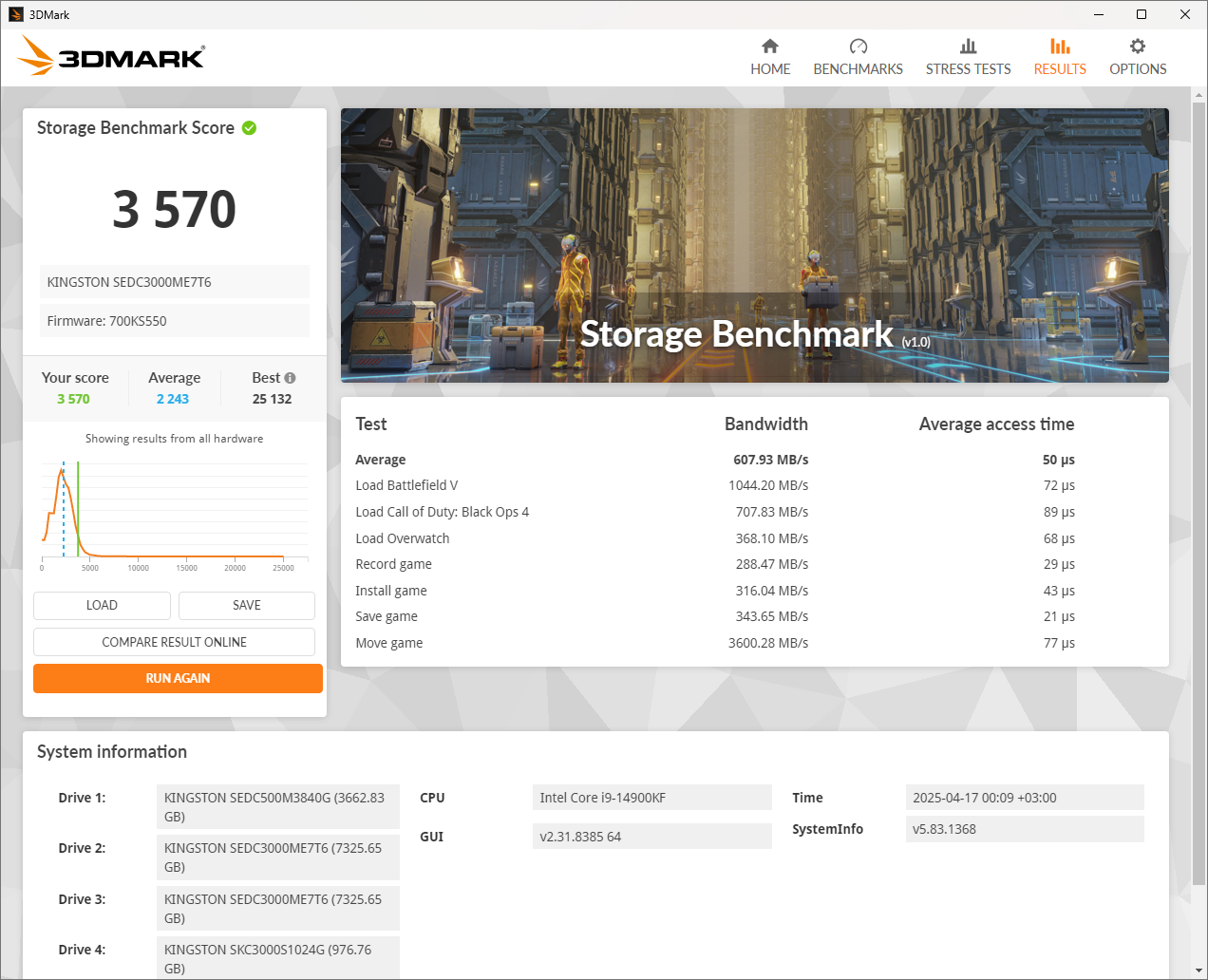
Task: Click the Save game row
Action: pyautogui.click(x=715, y=616)
